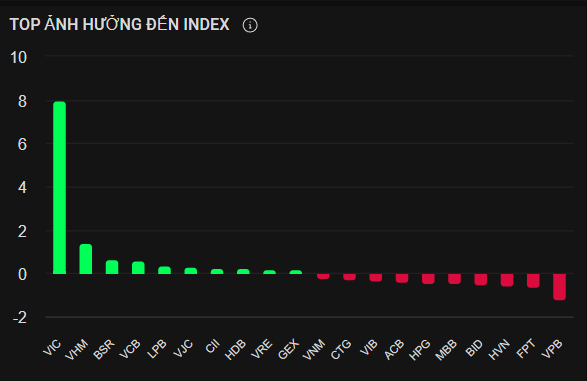Click the y-axis value 6
The width and height of the screenshot is (587, 381).
22,144
